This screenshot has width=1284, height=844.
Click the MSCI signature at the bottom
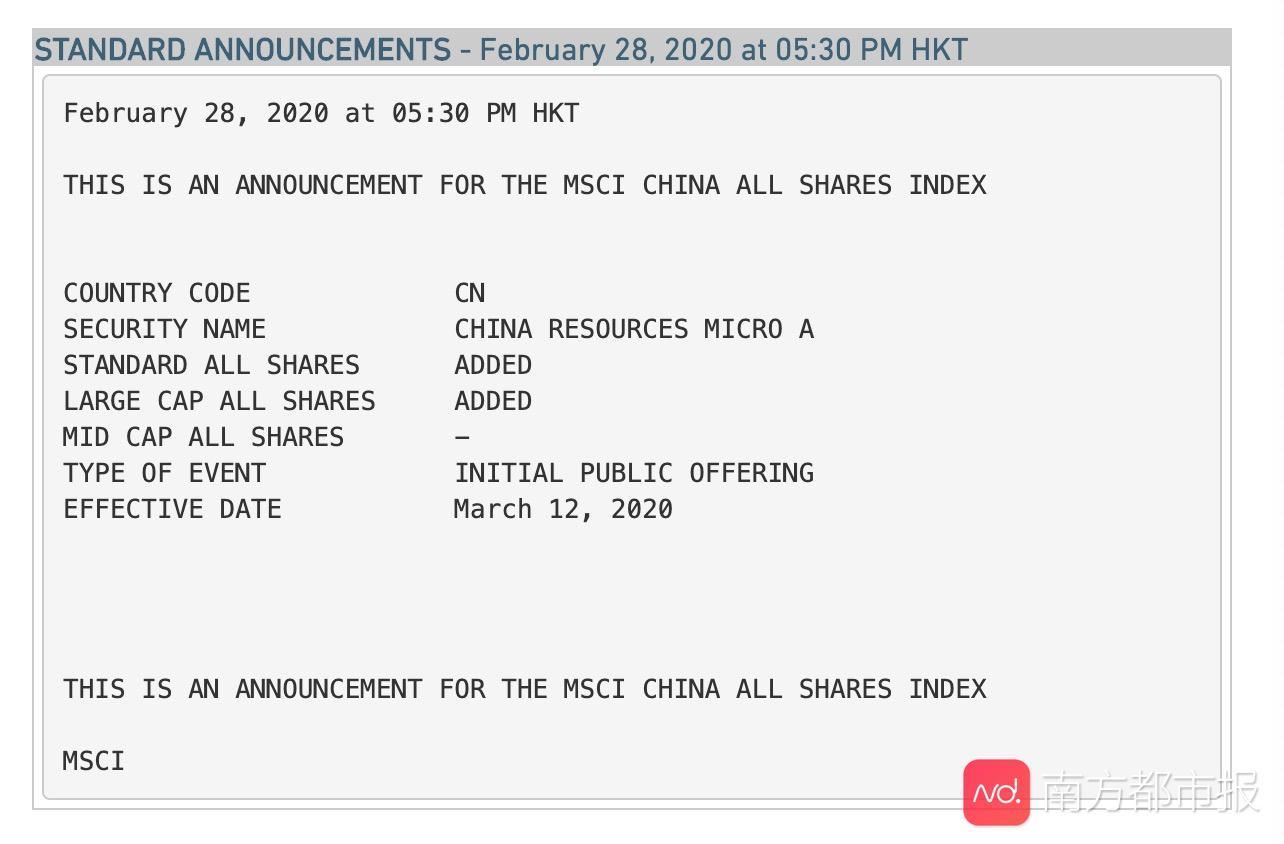click(94, 761)
